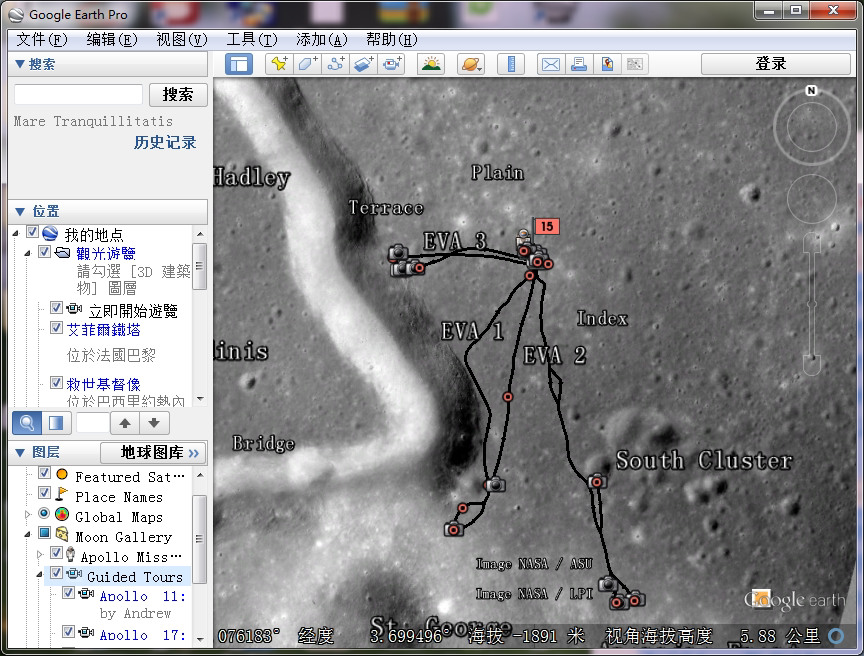Click the search magnifier button in Places panel
The width and height of the screenshot is (864, 656).
tap(26, 423)
